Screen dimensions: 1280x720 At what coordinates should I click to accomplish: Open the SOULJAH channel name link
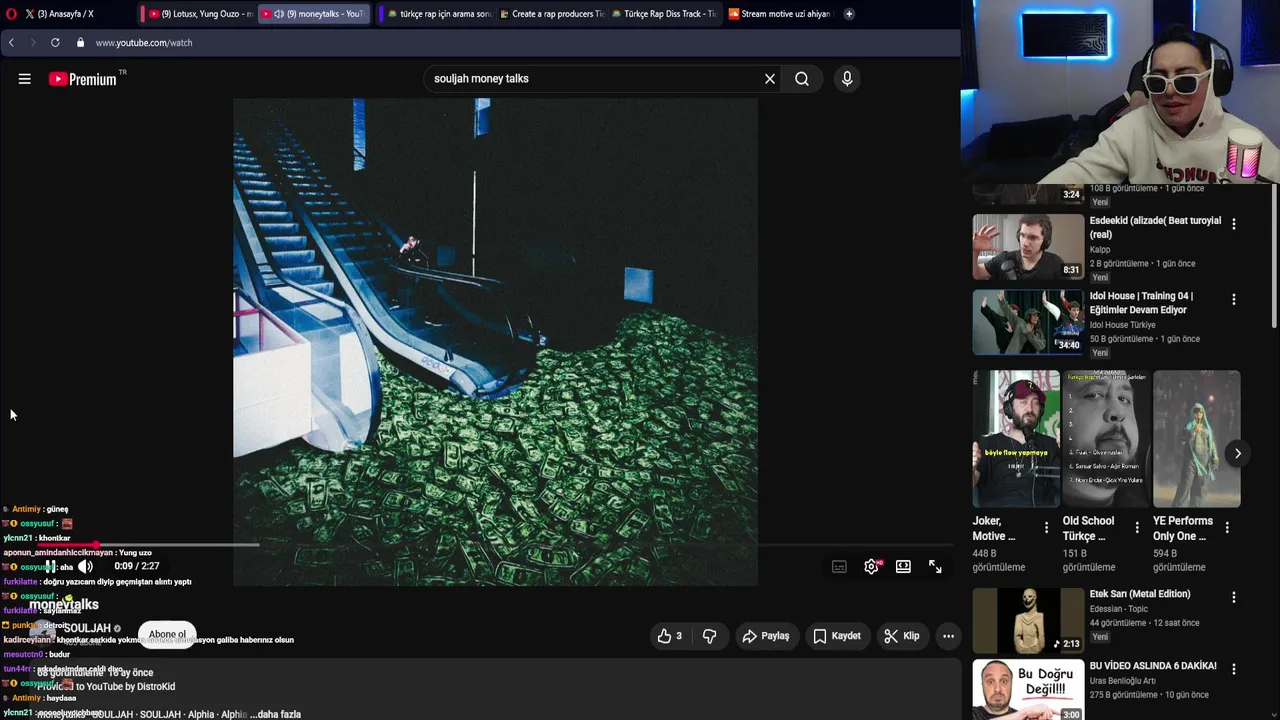coord(87,628)
